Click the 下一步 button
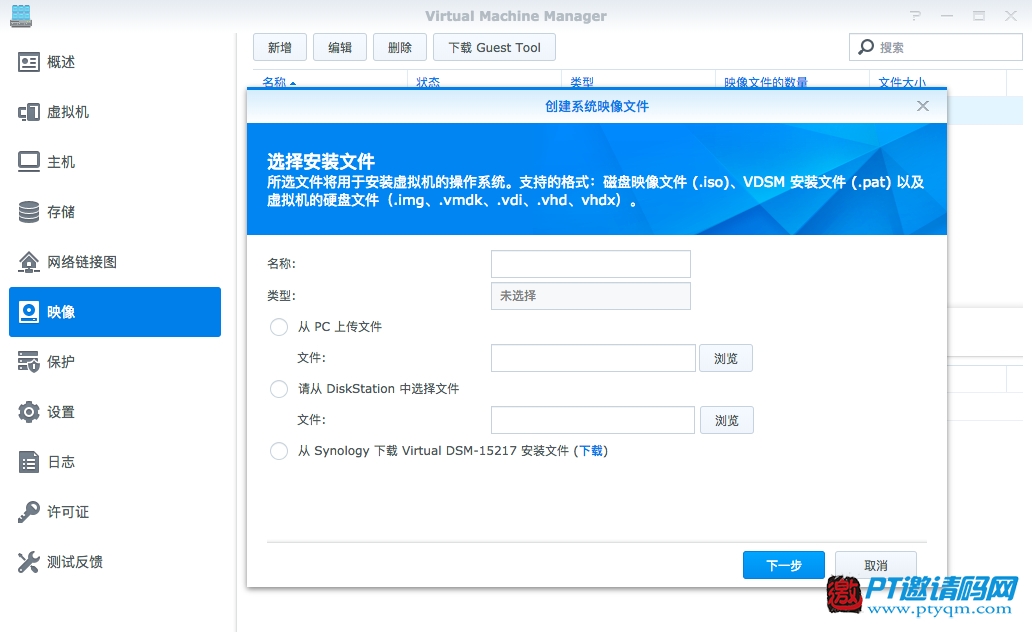The image size is (1032, 632). [x=783, y=565]
